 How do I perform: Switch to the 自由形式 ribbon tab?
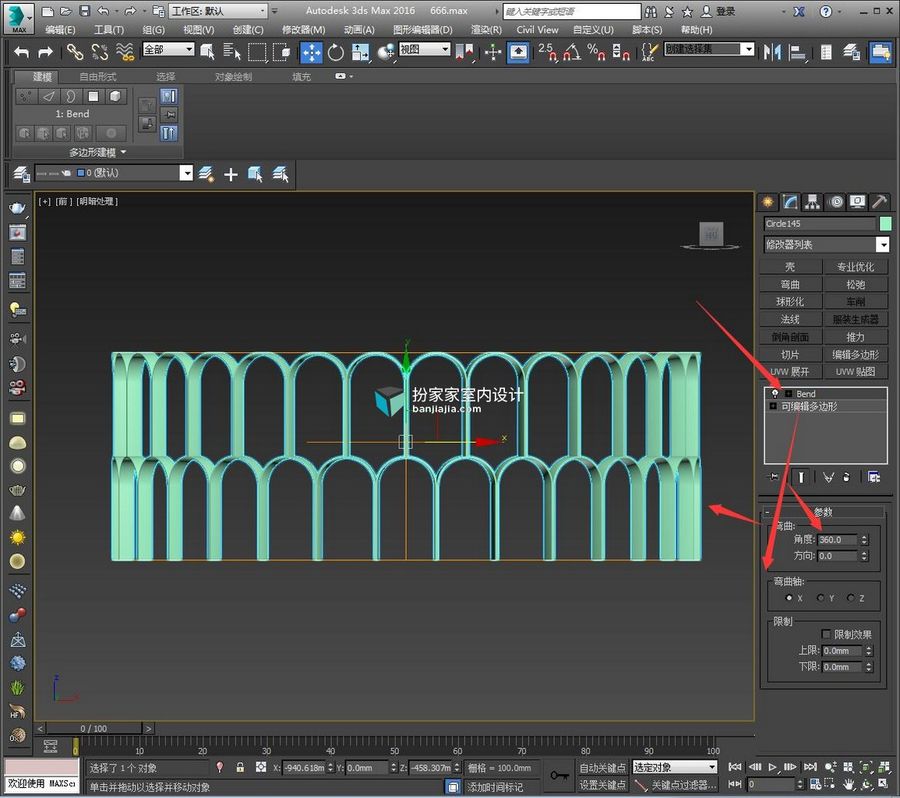click(98, 77)
